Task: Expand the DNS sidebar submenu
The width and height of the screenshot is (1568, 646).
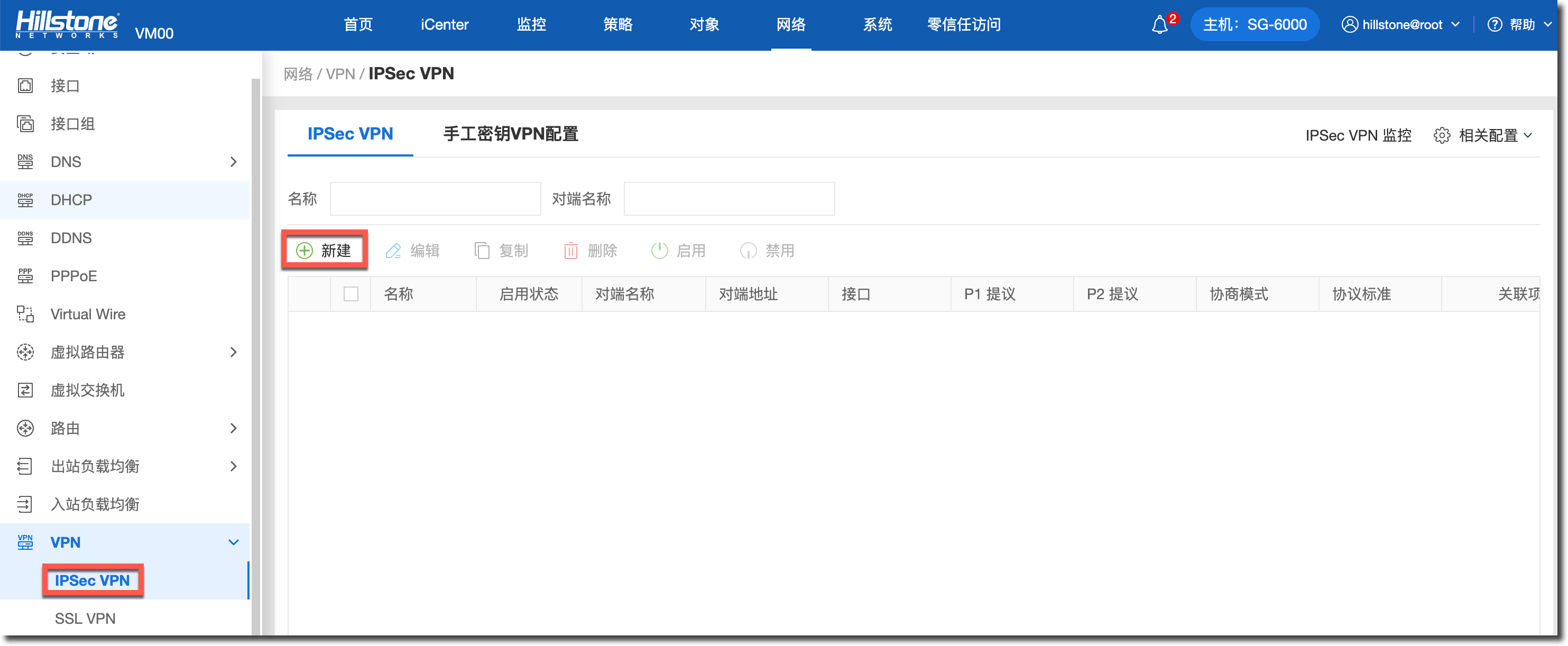Action: pyautogui.click(x=233, y=162)
